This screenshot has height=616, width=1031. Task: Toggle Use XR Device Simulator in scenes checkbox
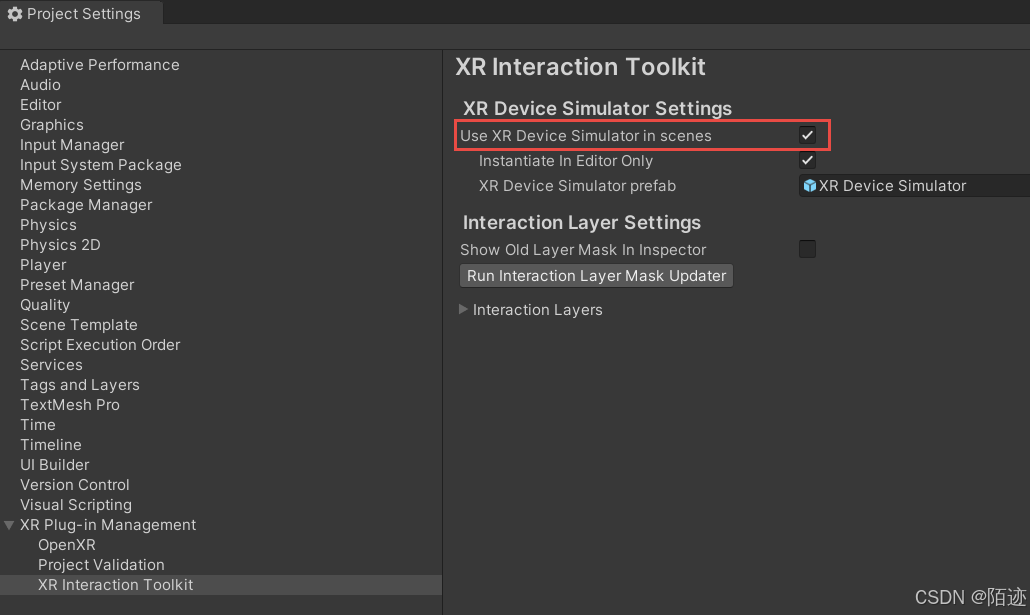pos(807,135)
